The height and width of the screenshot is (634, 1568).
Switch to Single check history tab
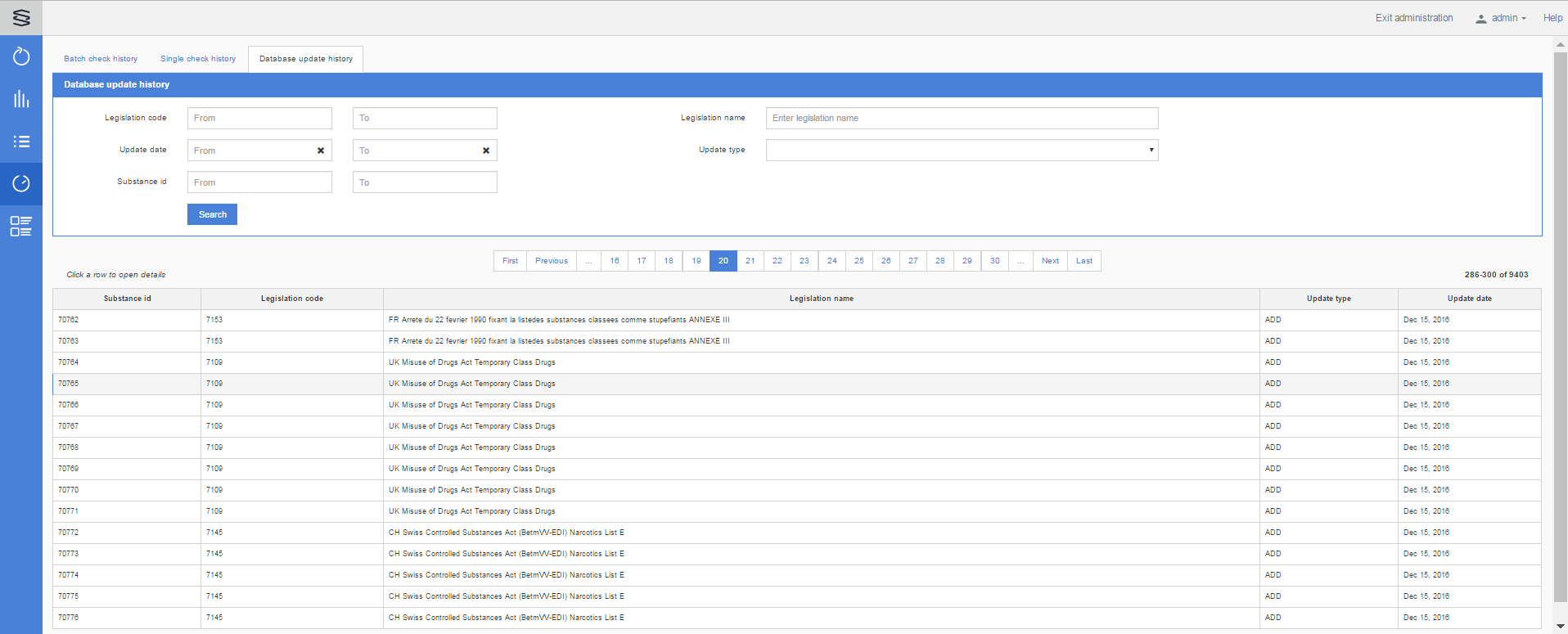[x=198, y=59]
